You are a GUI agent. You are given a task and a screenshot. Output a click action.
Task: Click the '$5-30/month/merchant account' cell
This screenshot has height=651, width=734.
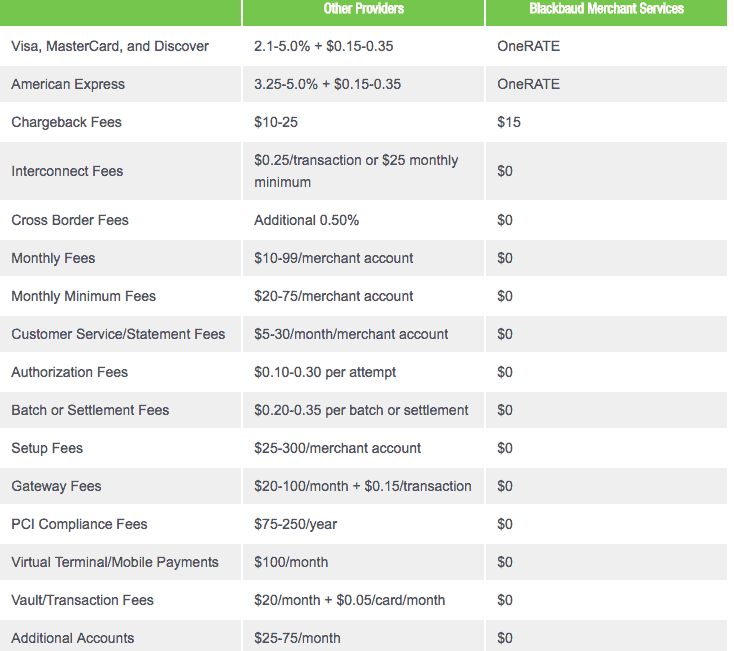point(351,334)
